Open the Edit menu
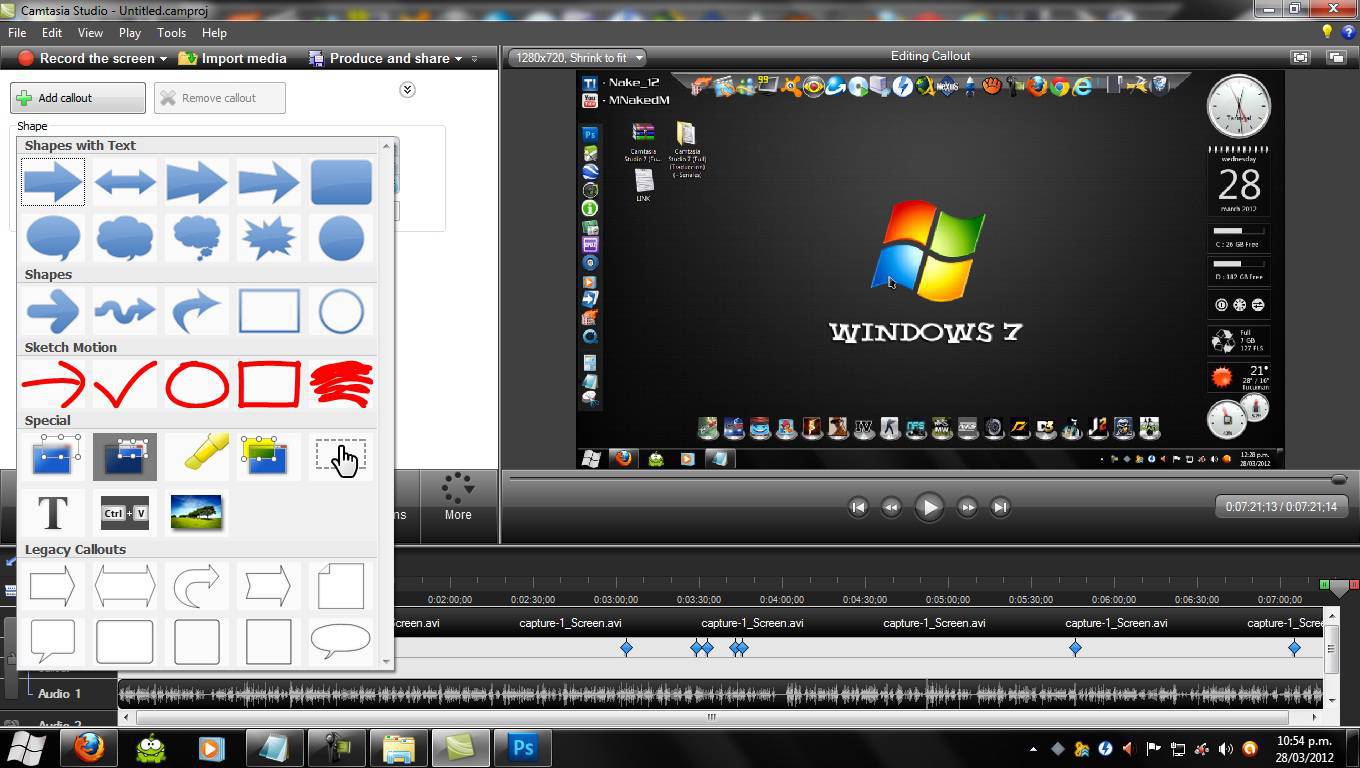The width and height of the screenshot is (1360, 768). point(52,33)
